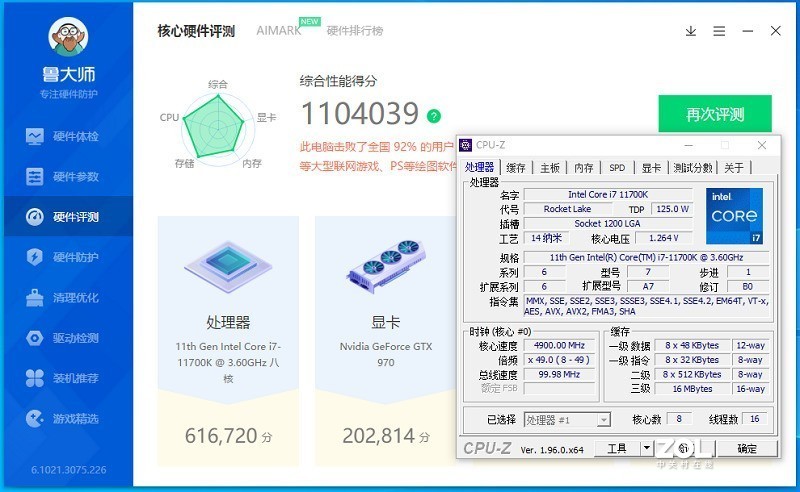Click the 硬件防护 shield icon
This screenshot has width=800, height=492.
click(x=35, y=257)
